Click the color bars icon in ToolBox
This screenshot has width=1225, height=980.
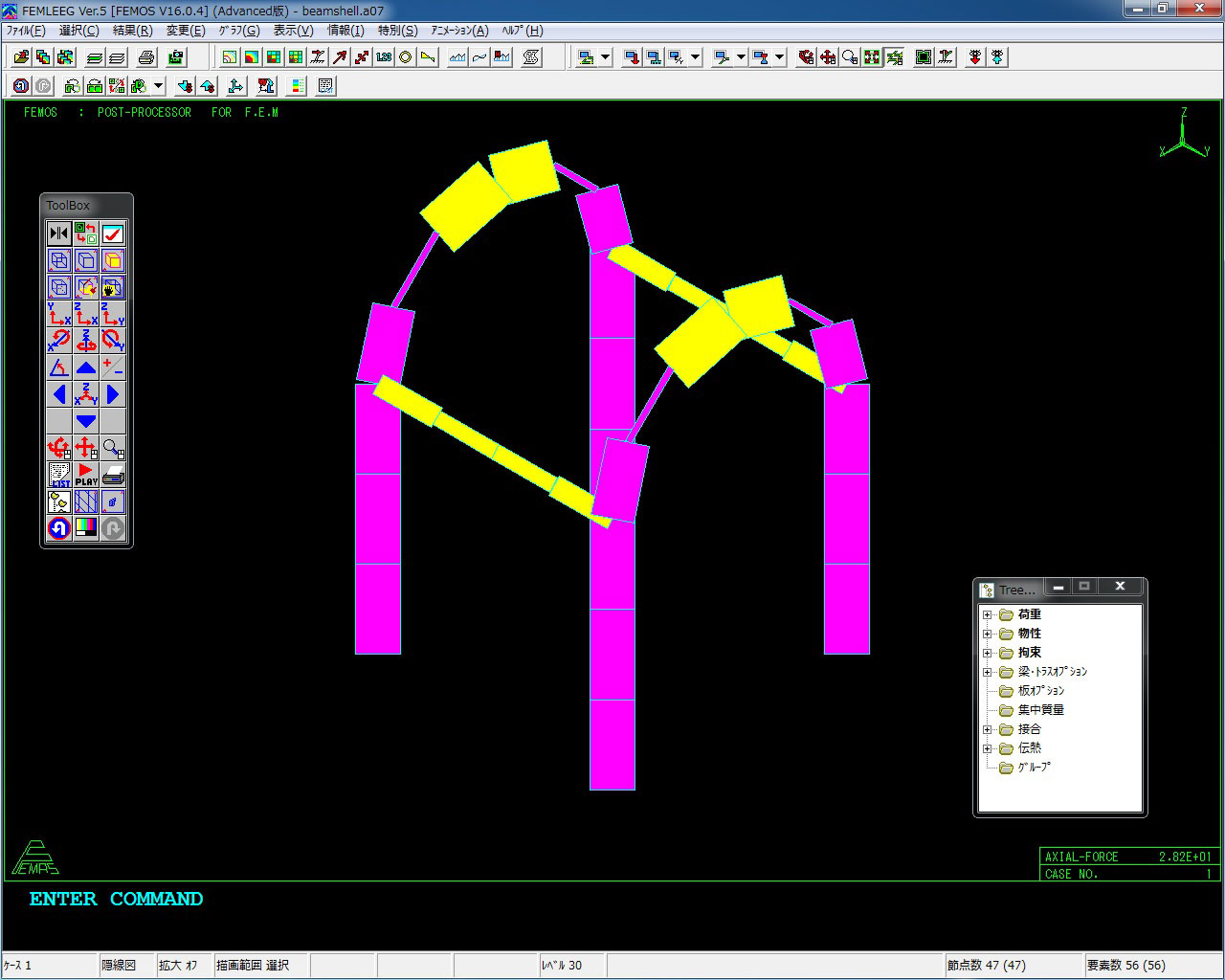point(86,528)
